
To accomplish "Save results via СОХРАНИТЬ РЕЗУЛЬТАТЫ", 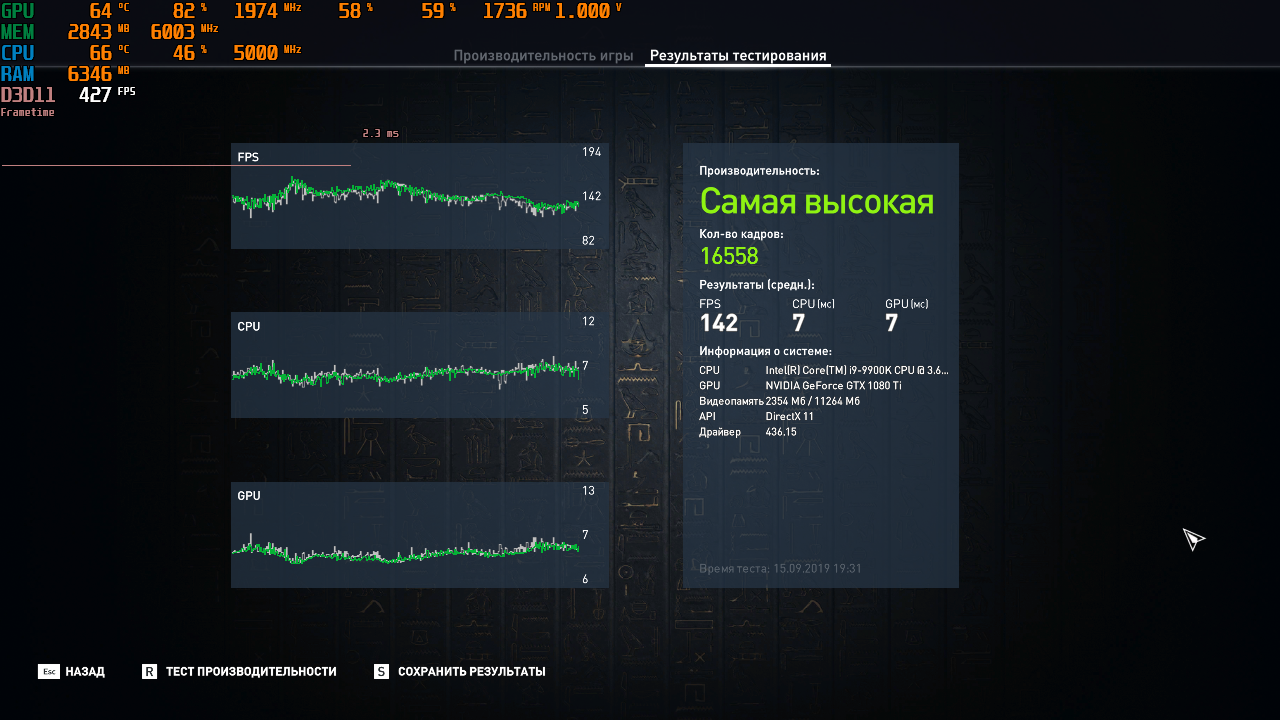I will point(460,672).
